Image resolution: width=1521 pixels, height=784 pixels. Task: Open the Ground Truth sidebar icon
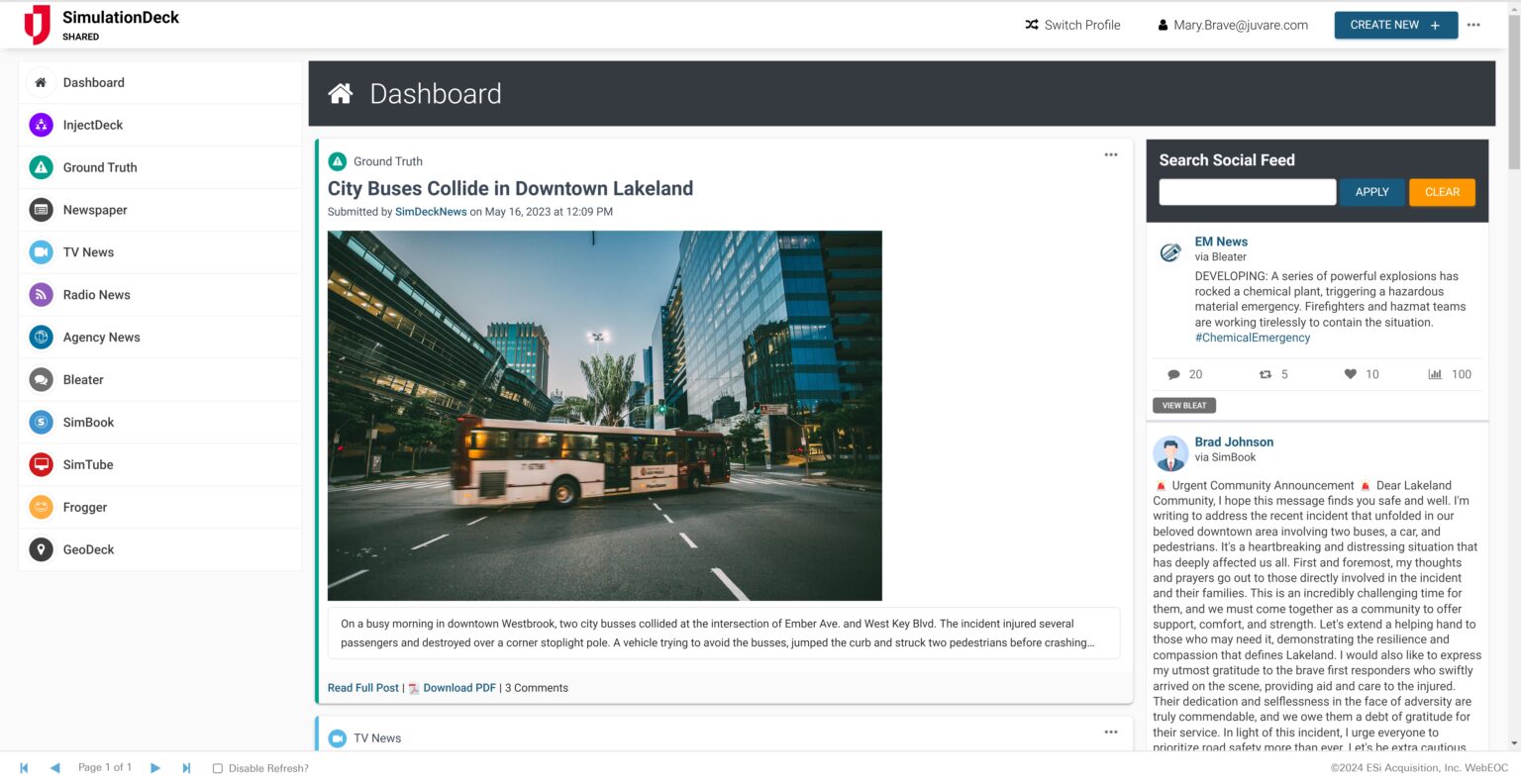(41, 167)
